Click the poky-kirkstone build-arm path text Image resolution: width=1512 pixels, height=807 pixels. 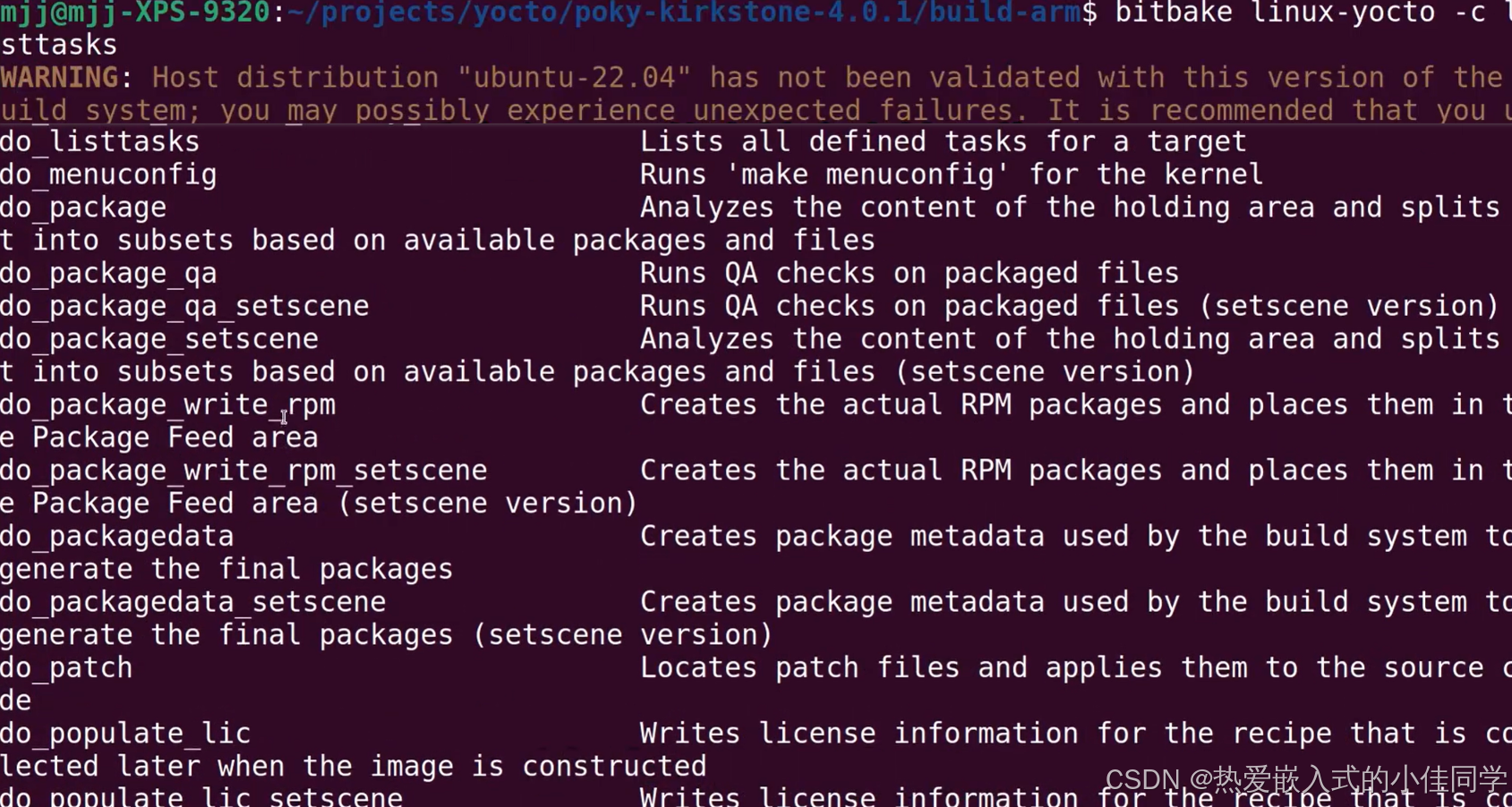click(x=684, y=13)
